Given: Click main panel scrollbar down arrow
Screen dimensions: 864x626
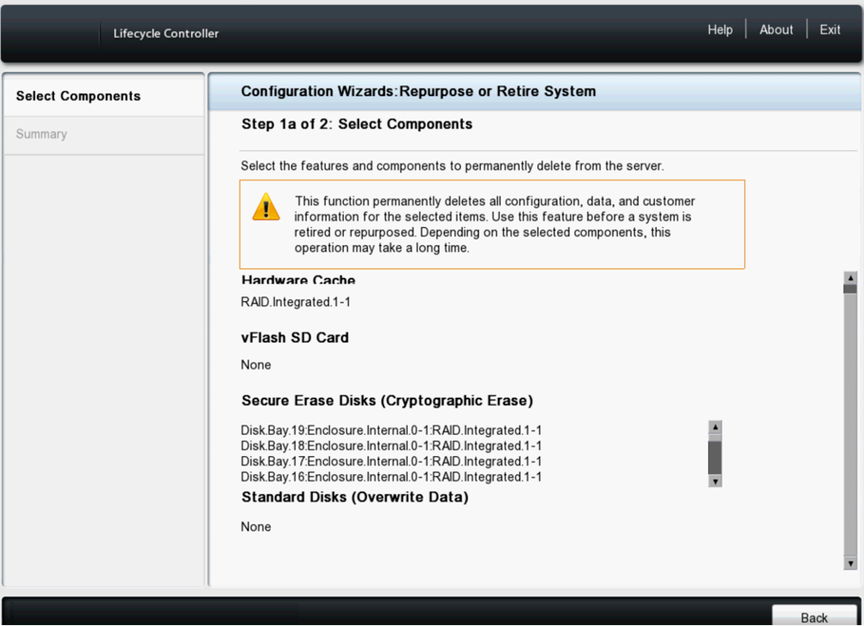Looking at the screenshot, I should pos(850,563).
